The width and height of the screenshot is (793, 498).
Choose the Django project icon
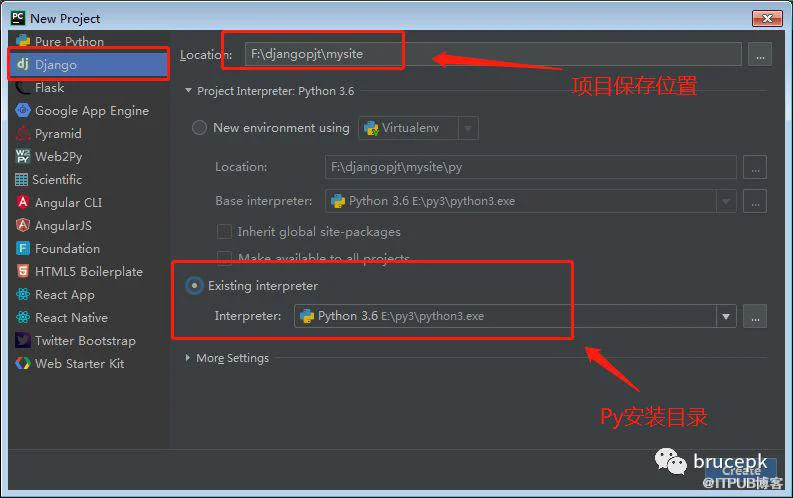tap(23, 64)
